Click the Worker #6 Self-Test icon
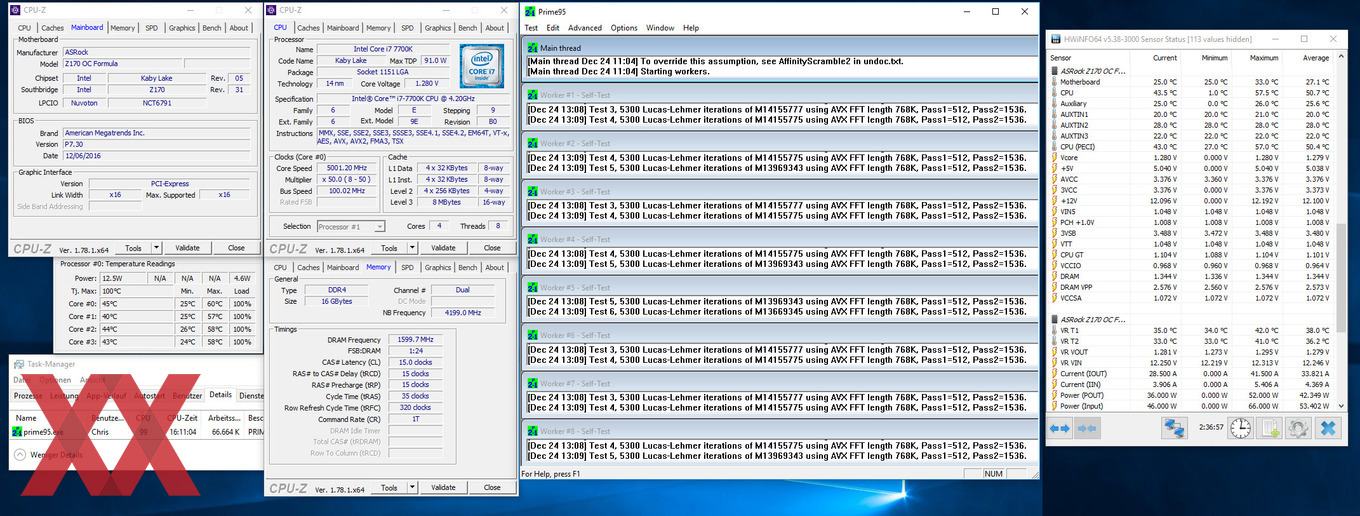This screenshot has height=516, width=1360. coord(533,335)
